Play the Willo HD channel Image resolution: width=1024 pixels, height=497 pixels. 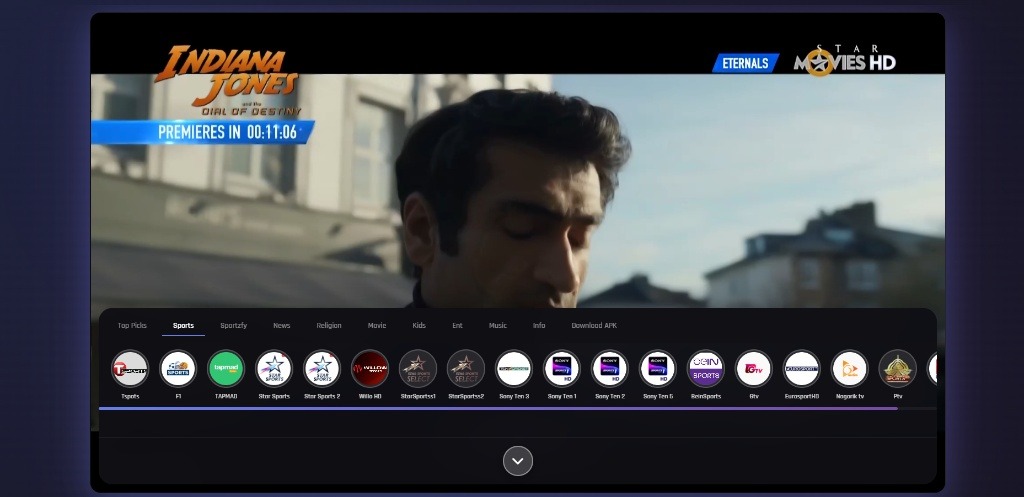tap(370, 368)
